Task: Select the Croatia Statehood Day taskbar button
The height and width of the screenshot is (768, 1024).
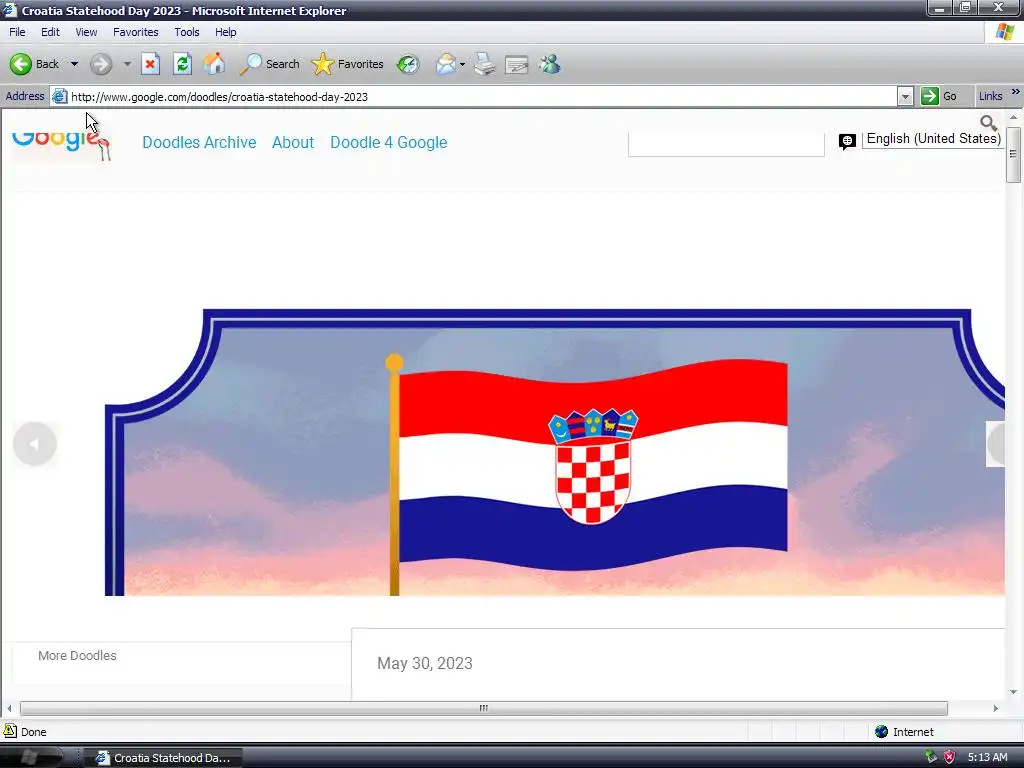Action: (163, 758)
